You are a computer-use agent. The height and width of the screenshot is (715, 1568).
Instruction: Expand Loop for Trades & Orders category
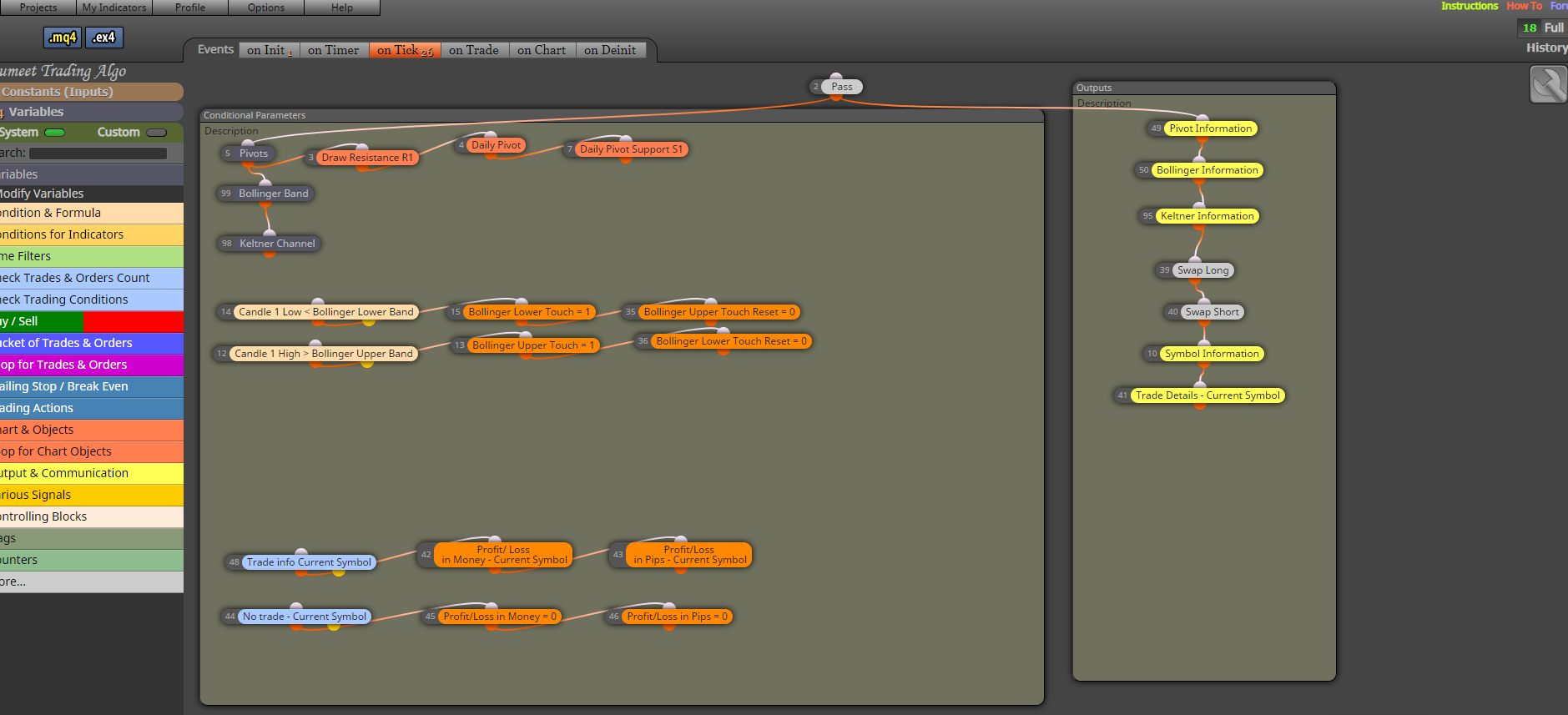pos(92,365)
